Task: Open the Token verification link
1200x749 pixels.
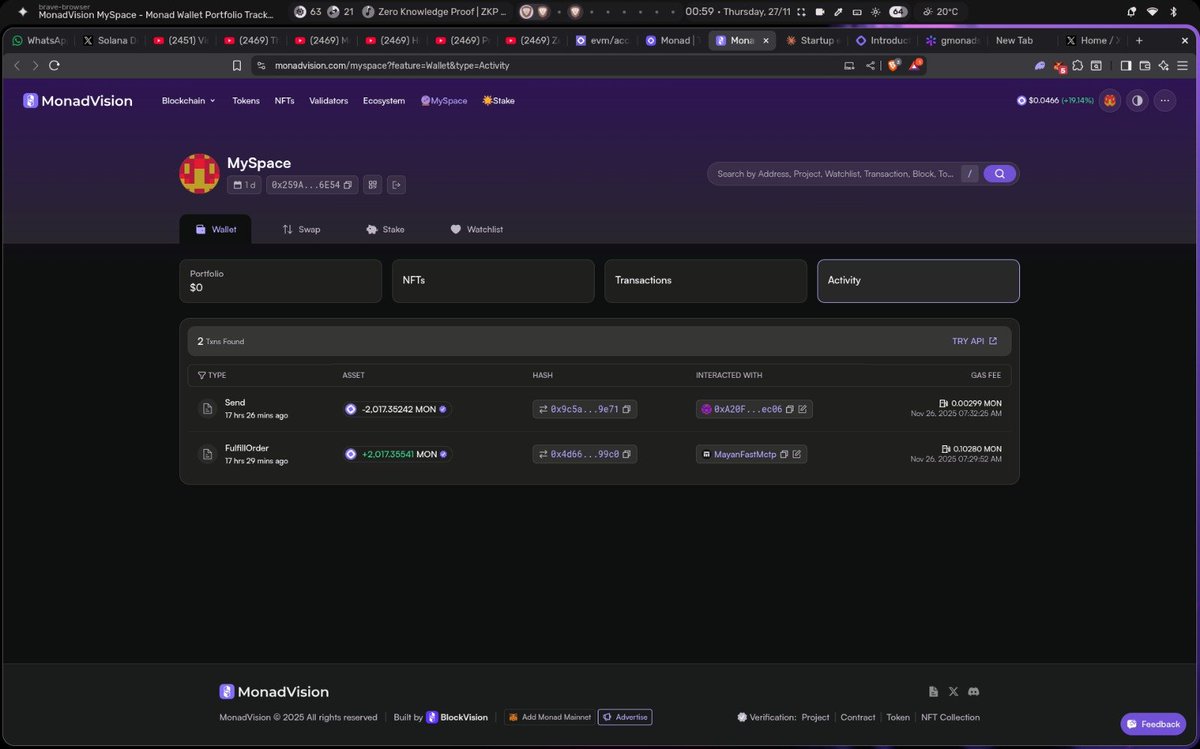Action: (898, 717)
